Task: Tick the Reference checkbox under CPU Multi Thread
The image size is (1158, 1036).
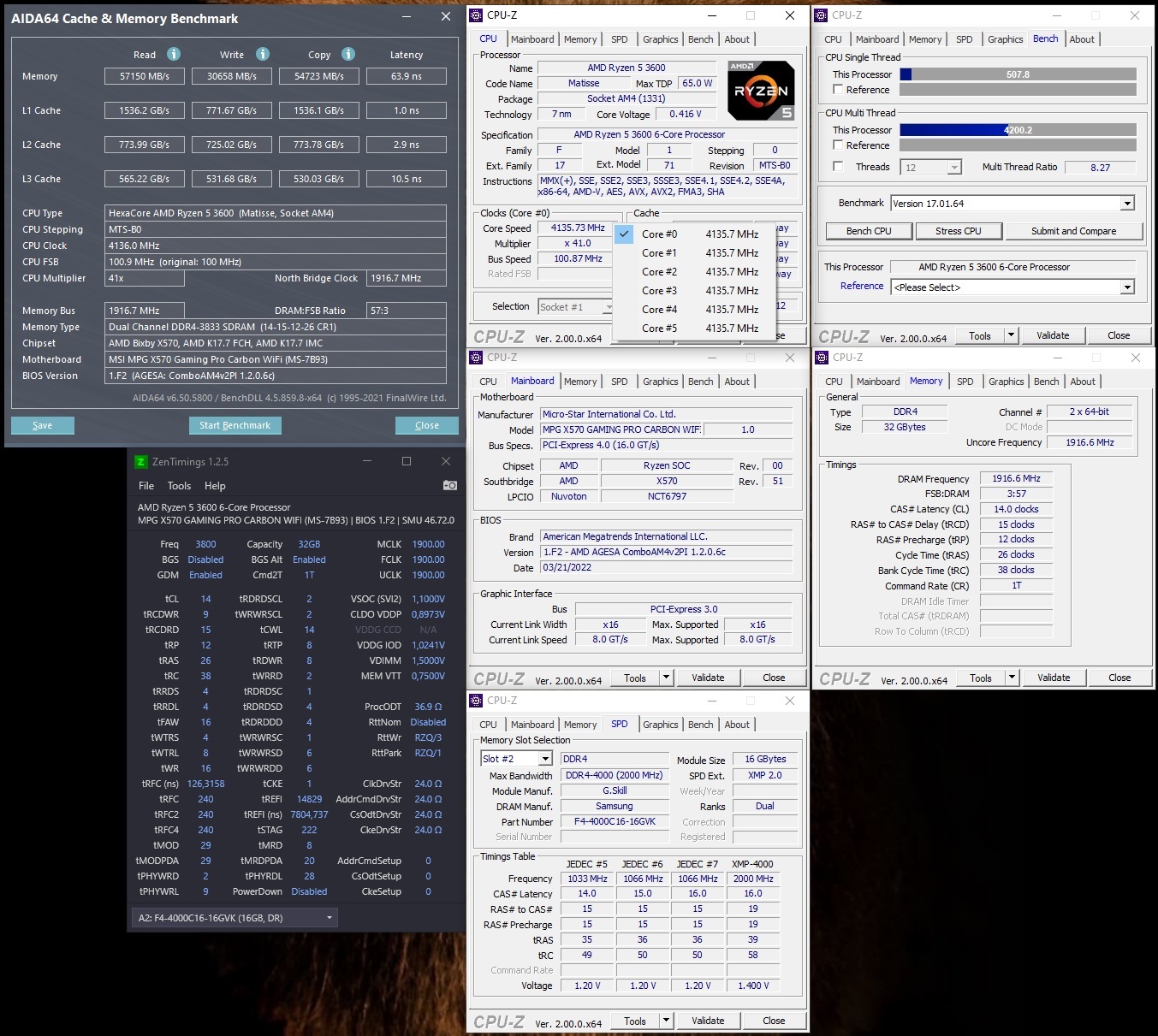Action: click(838, 145)
